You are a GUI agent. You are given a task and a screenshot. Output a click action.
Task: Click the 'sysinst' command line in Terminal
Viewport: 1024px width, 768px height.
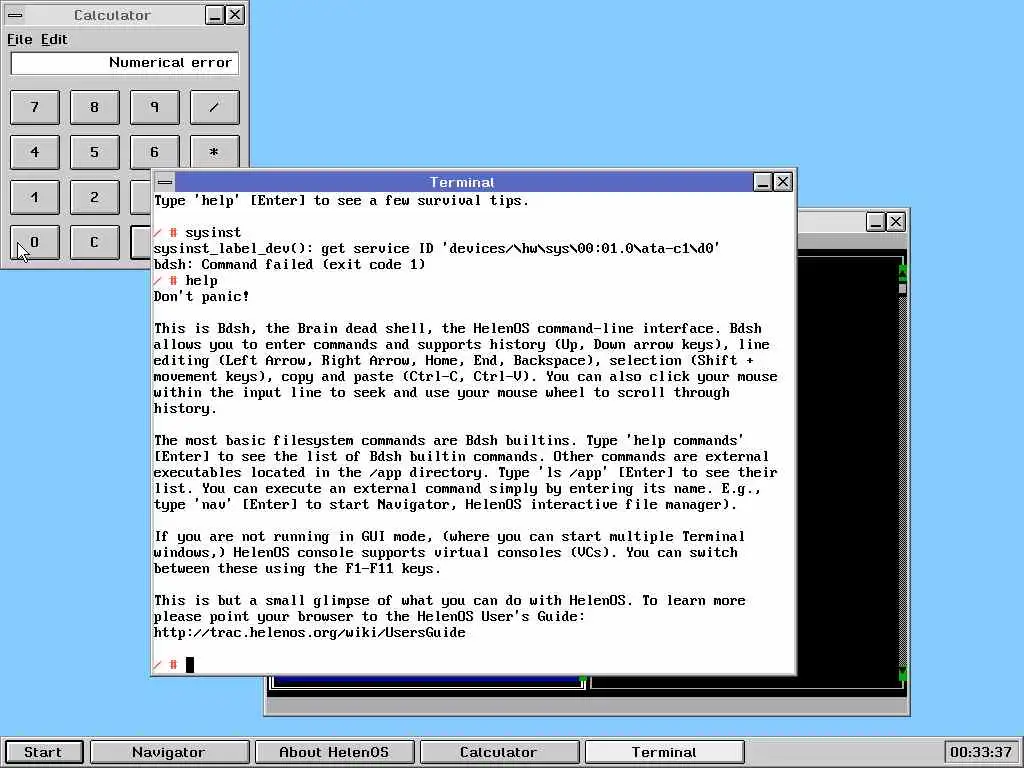[197, 232]
